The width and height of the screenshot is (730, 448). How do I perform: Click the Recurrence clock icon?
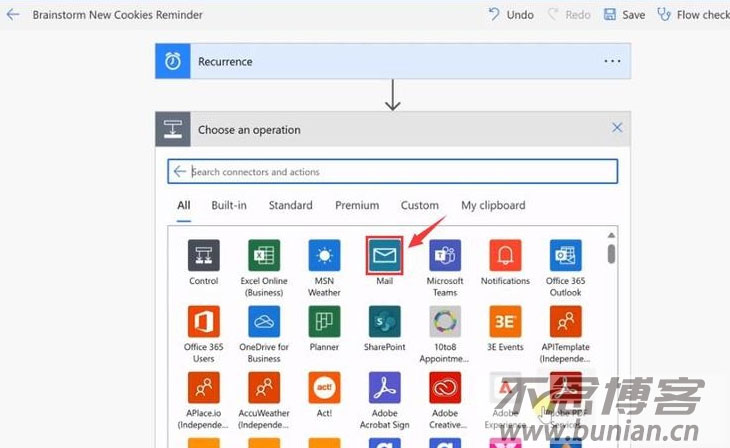pyautogui.click(x=173, y=61)
